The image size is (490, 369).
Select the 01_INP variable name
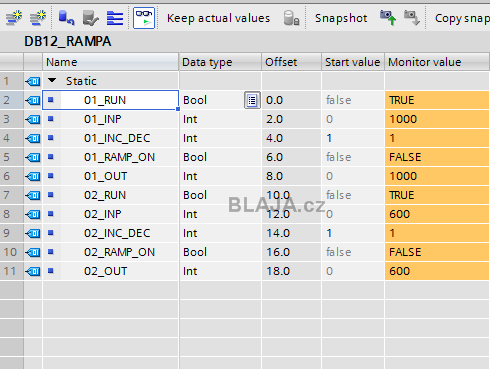pyautogui.click(x=103, y=119)
